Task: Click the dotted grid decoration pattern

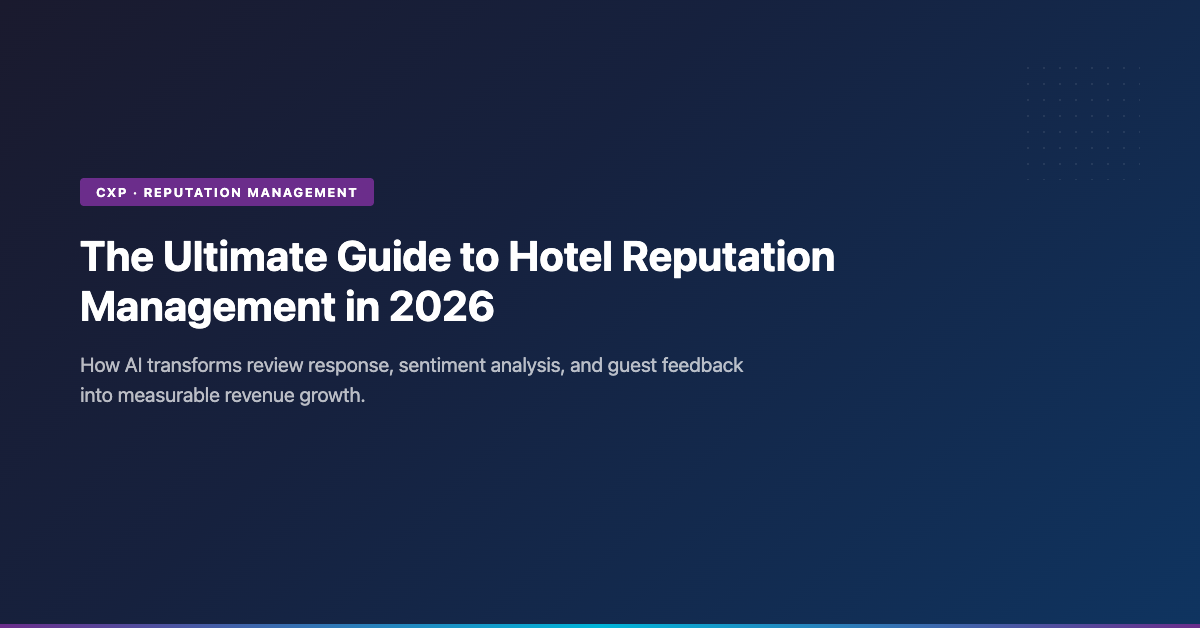Action: click(x=1082, y=115)
